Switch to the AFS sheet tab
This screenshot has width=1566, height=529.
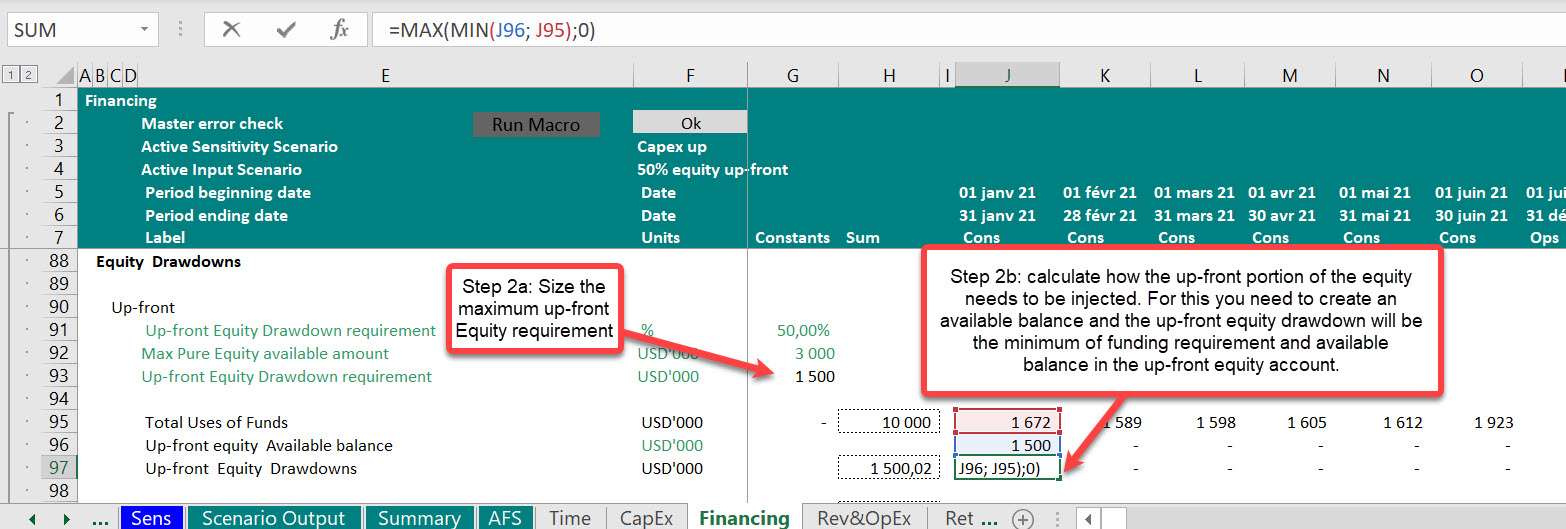point(504,517)
